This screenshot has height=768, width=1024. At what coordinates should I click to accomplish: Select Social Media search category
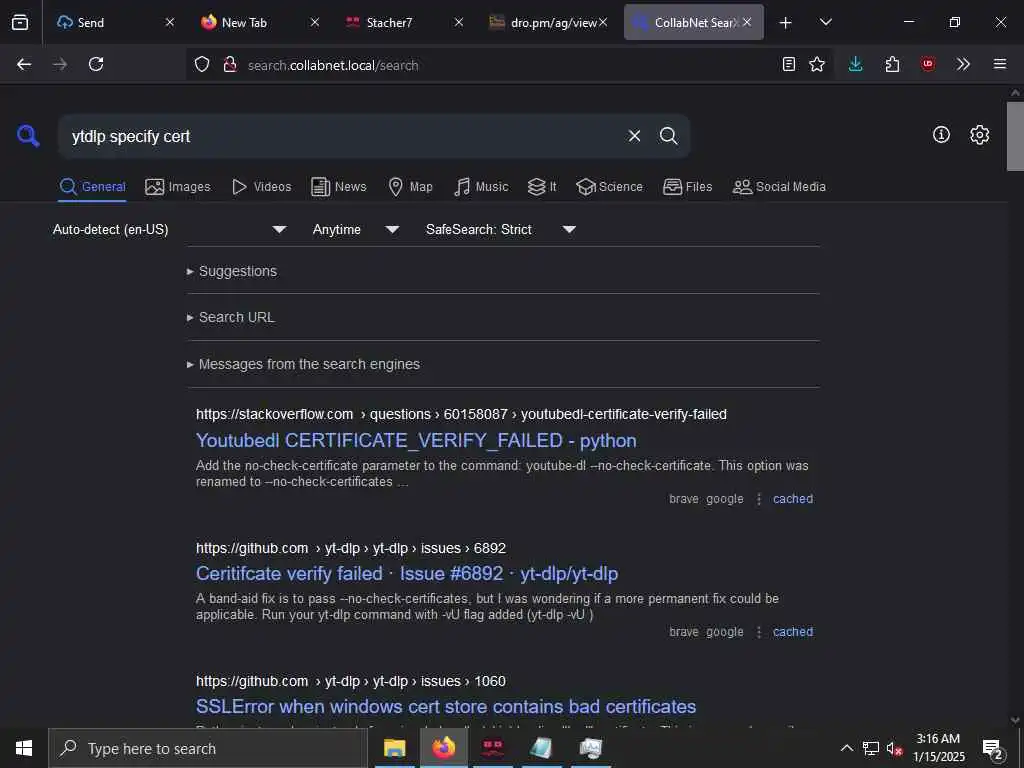[x=779, y=187]
